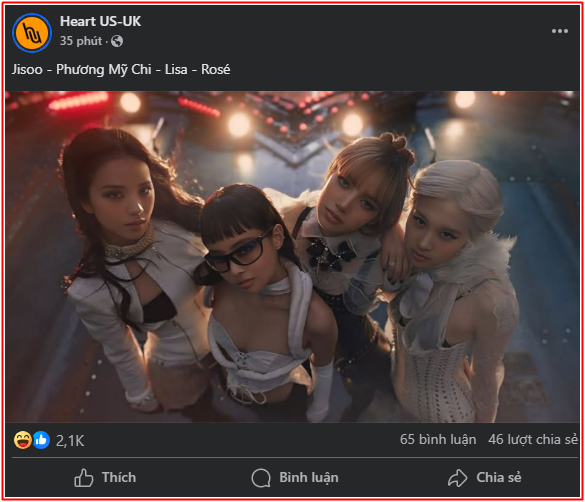Select the Bình luận button label
585x502 pixels.
tap(309, 478)
